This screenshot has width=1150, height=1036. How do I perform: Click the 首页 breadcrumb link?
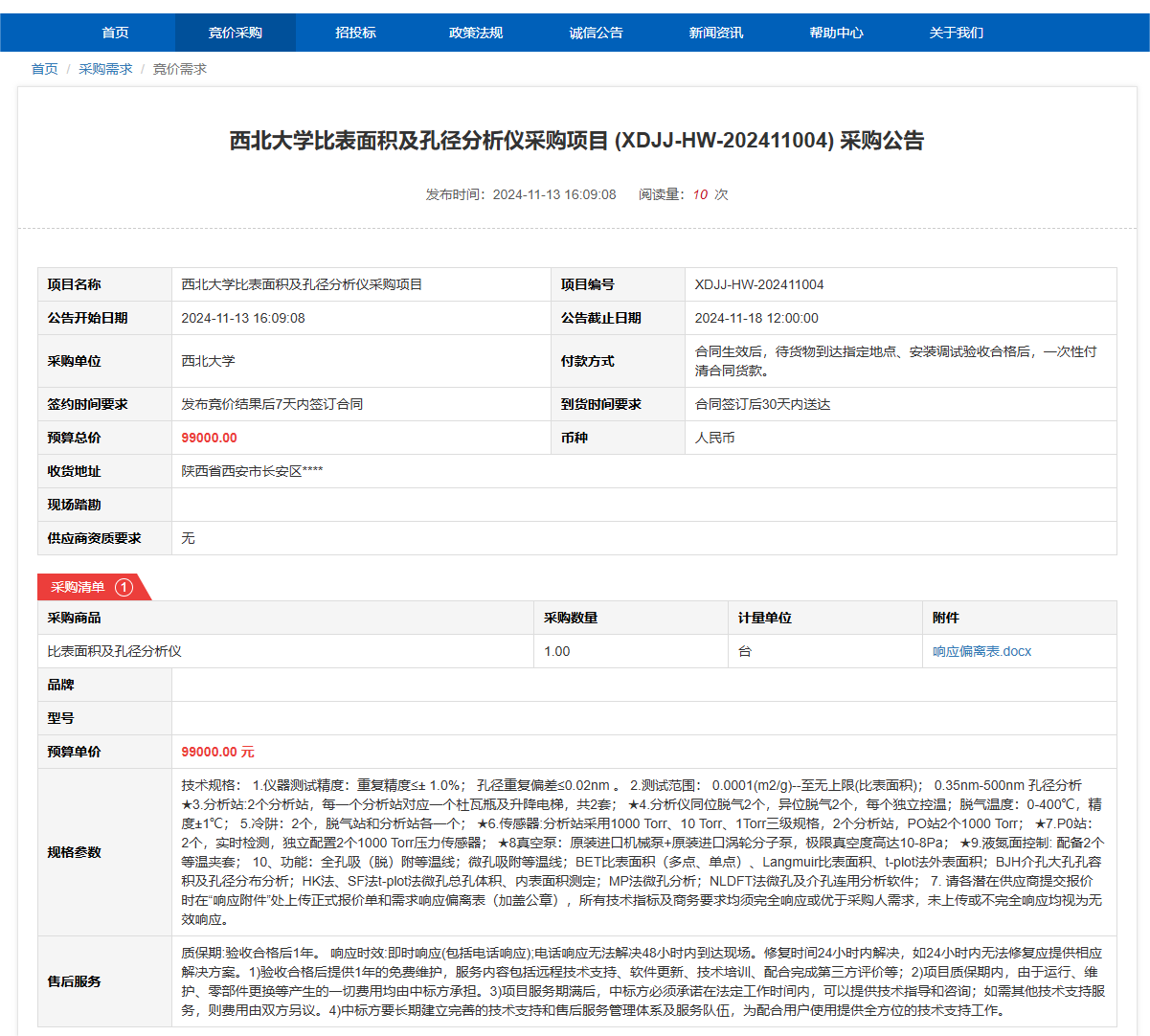(x=45, y=69)
